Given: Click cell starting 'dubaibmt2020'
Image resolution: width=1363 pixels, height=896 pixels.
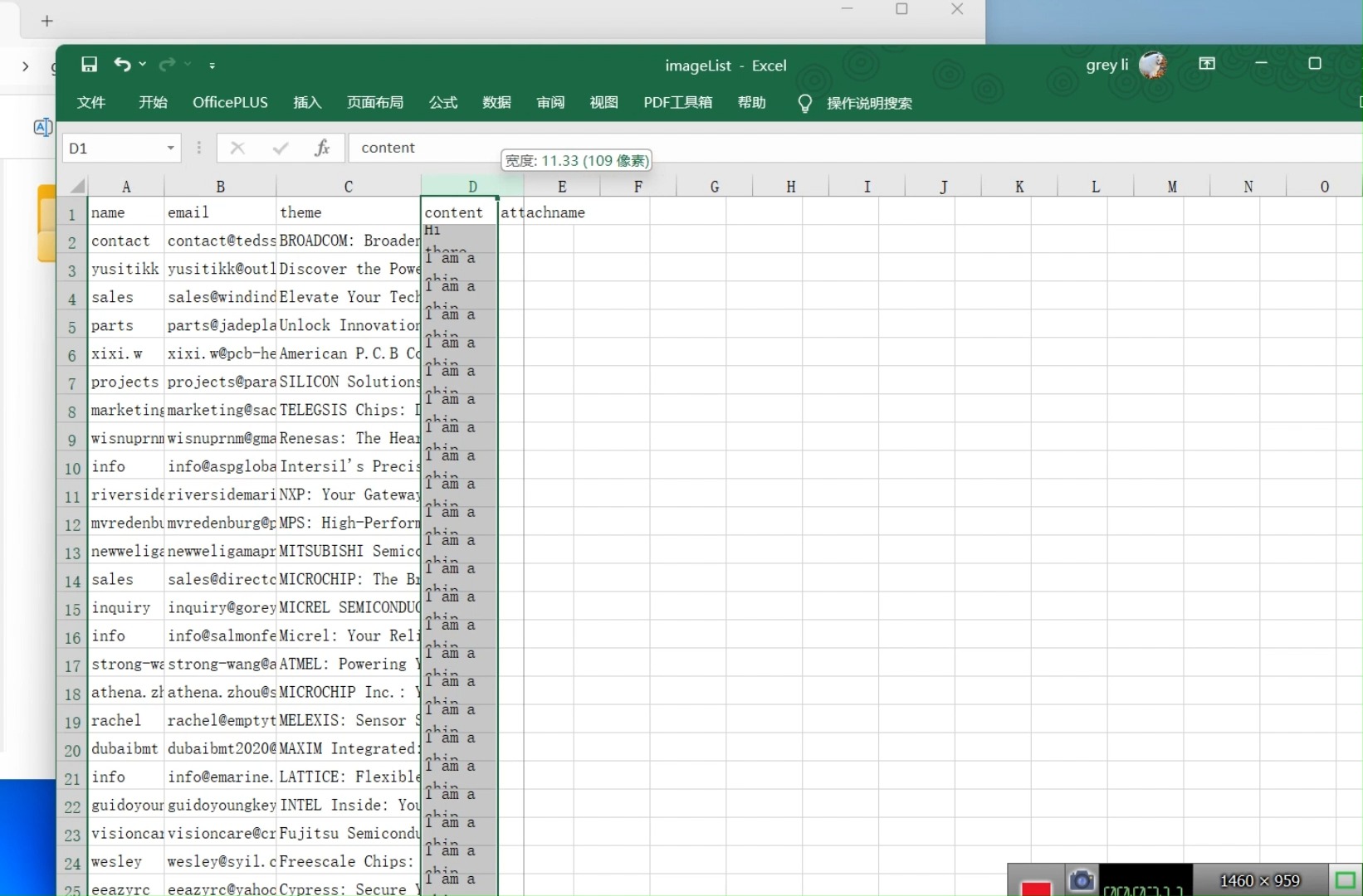Looking at the screenshot, I should pos(220,748).
